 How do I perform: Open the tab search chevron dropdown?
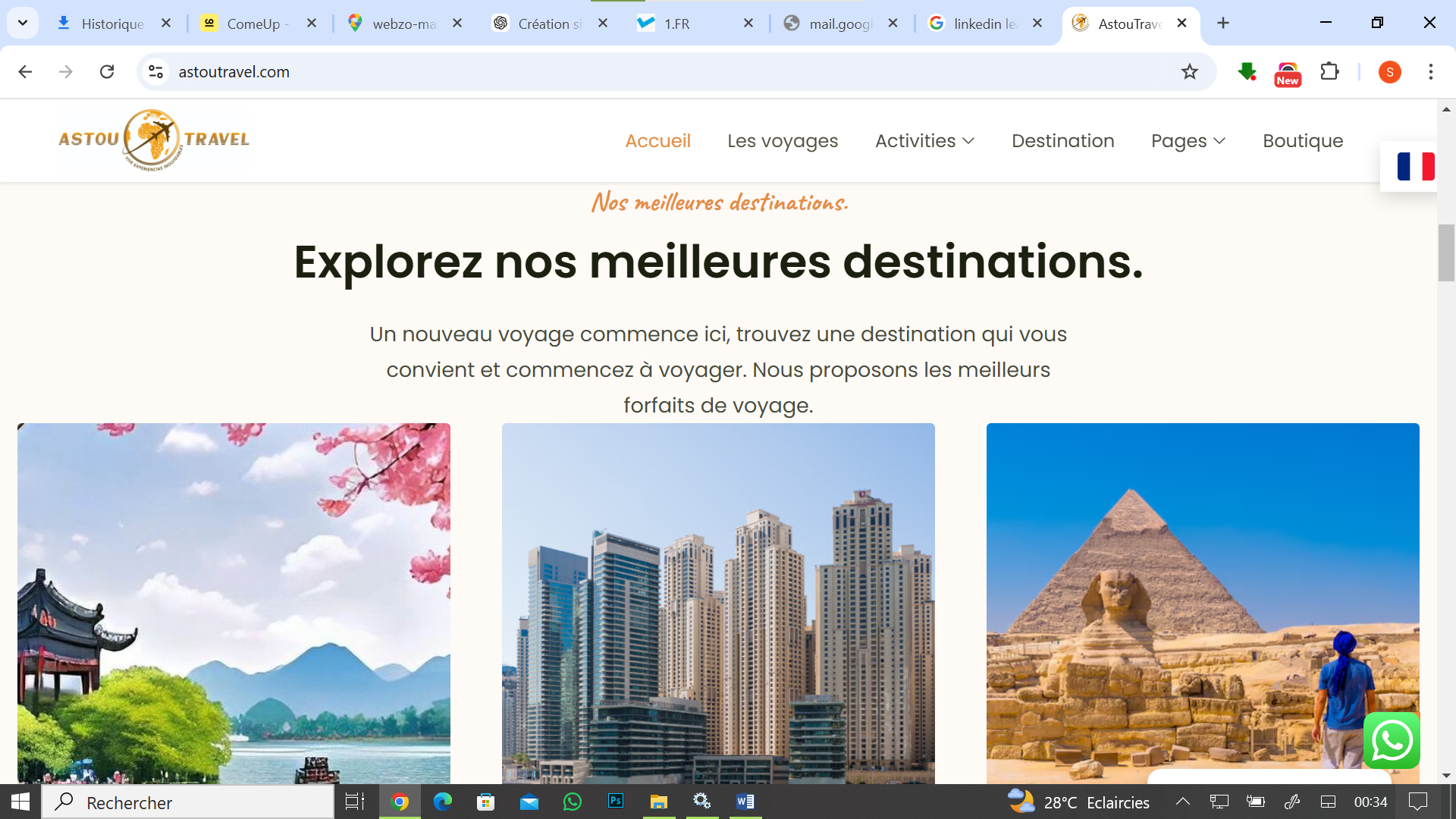coord(23,23)
